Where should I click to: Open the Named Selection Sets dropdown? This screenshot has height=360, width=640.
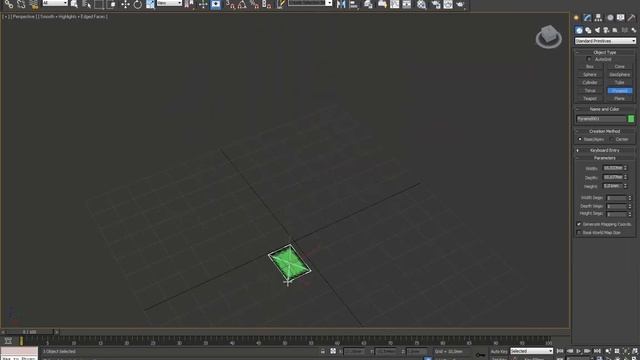pyautogui.click(x=310, y=3)
